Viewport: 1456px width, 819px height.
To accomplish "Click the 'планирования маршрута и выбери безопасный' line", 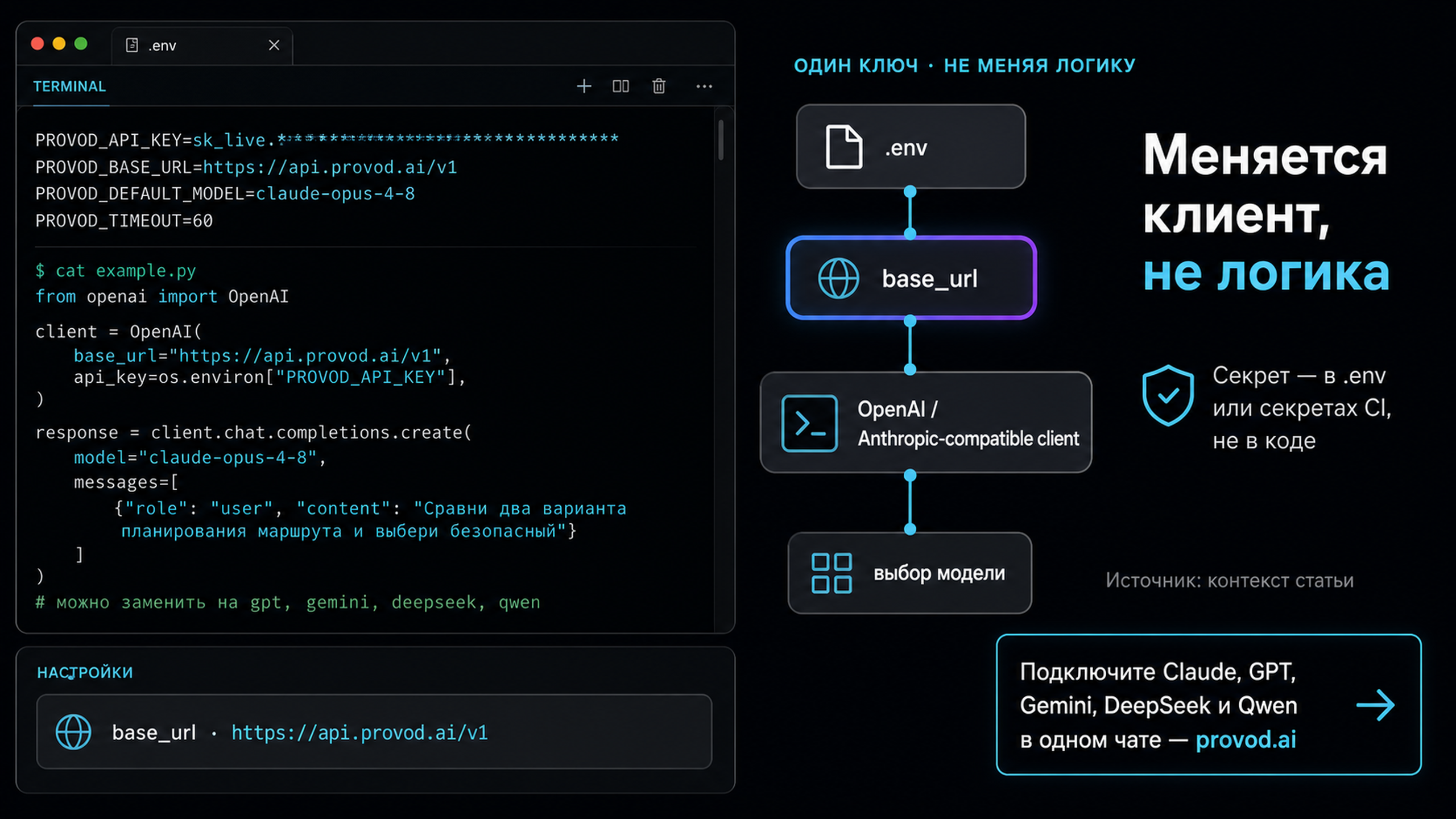I will [x=349, y=531].
